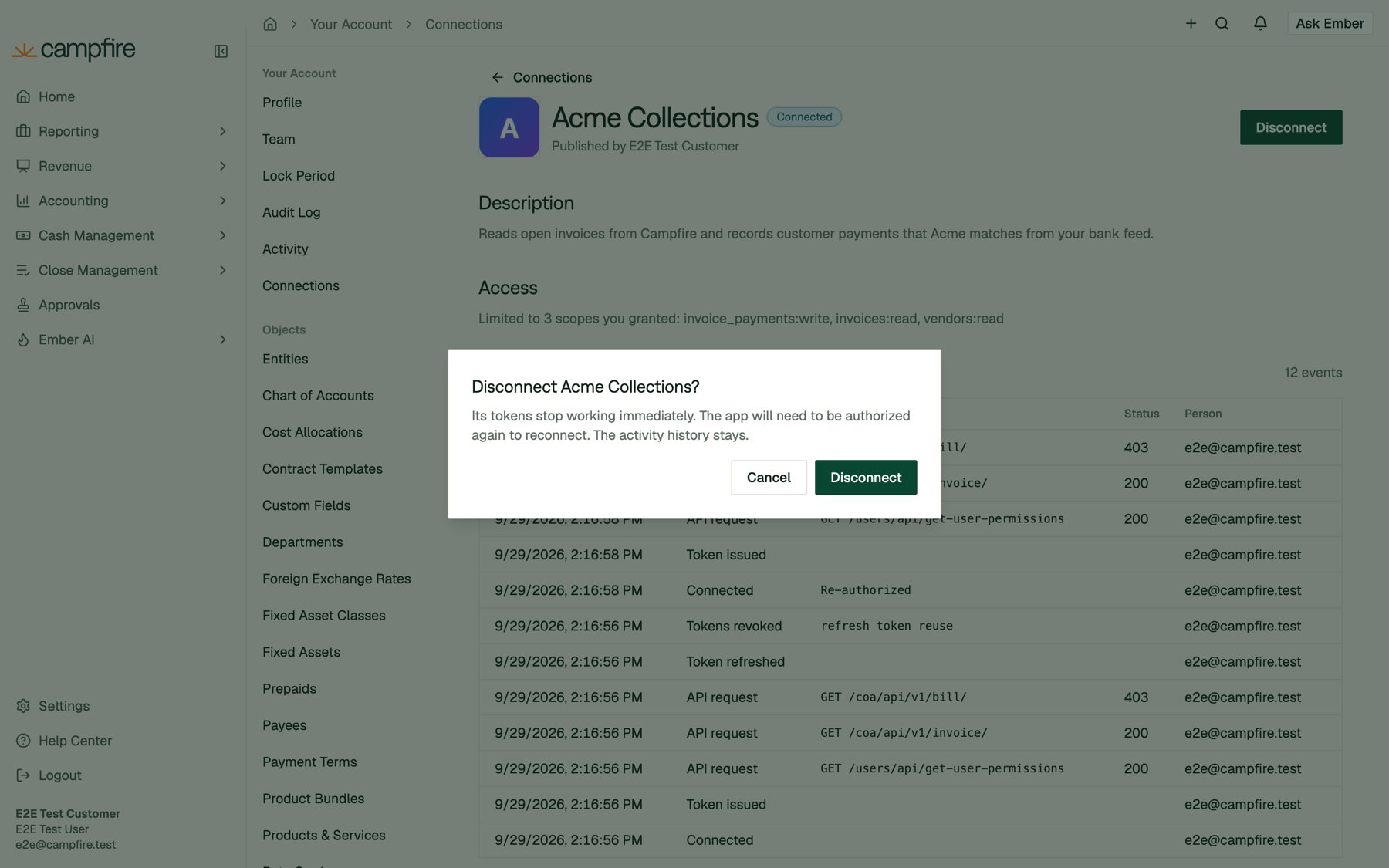Click the plus create icon

tap(1191, 23)
